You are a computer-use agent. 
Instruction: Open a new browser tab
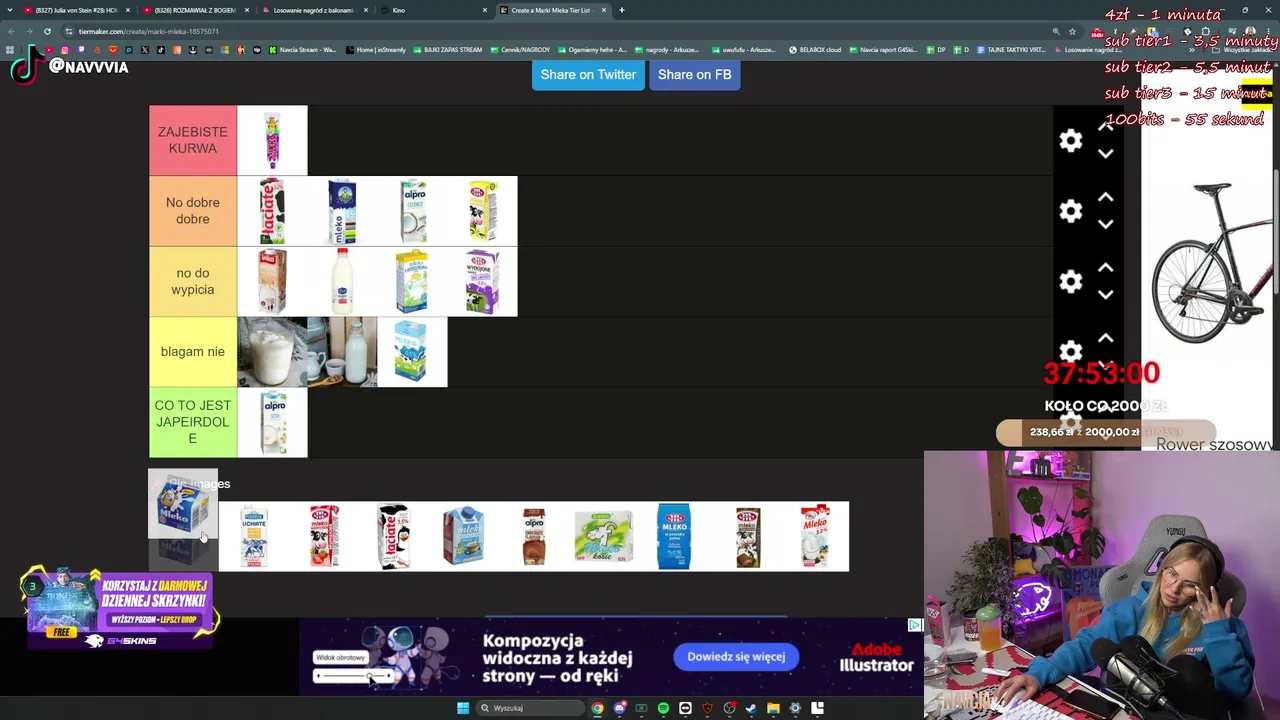click(x=622, y=10)
